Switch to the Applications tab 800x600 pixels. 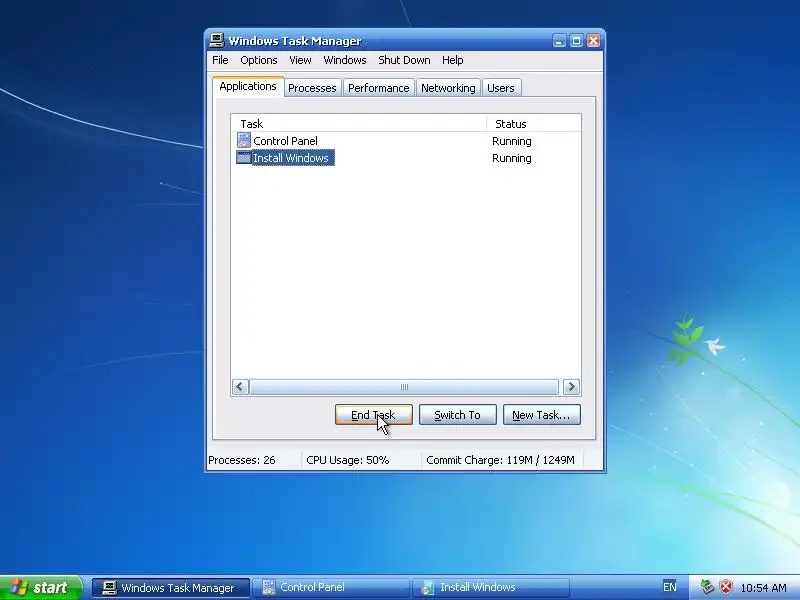(x=248, y=86)
